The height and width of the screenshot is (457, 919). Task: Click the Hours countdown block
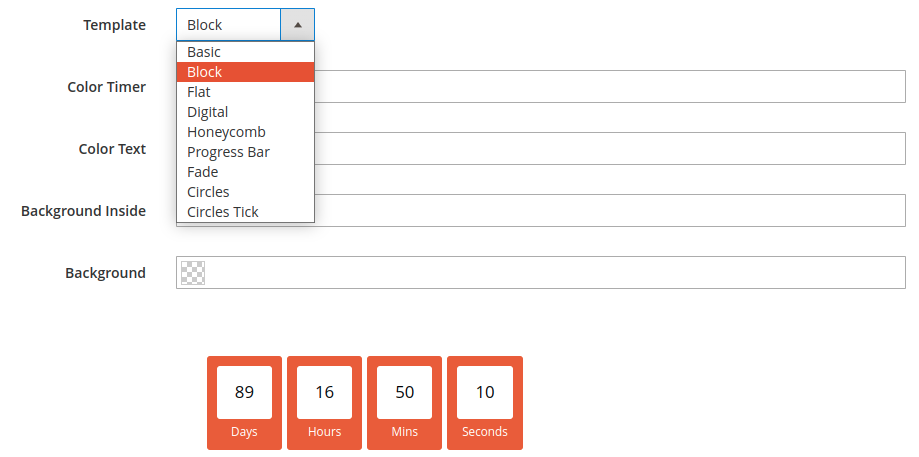point(324,403)
